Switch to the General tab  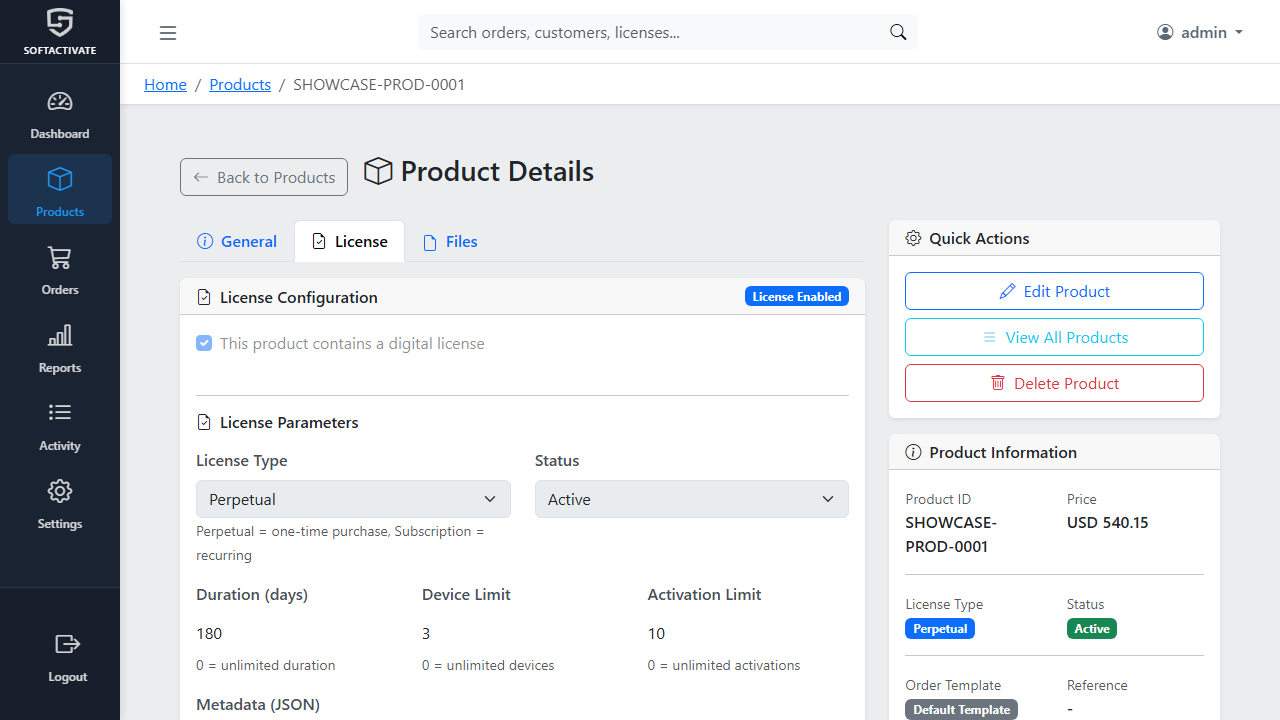(237, 242)
